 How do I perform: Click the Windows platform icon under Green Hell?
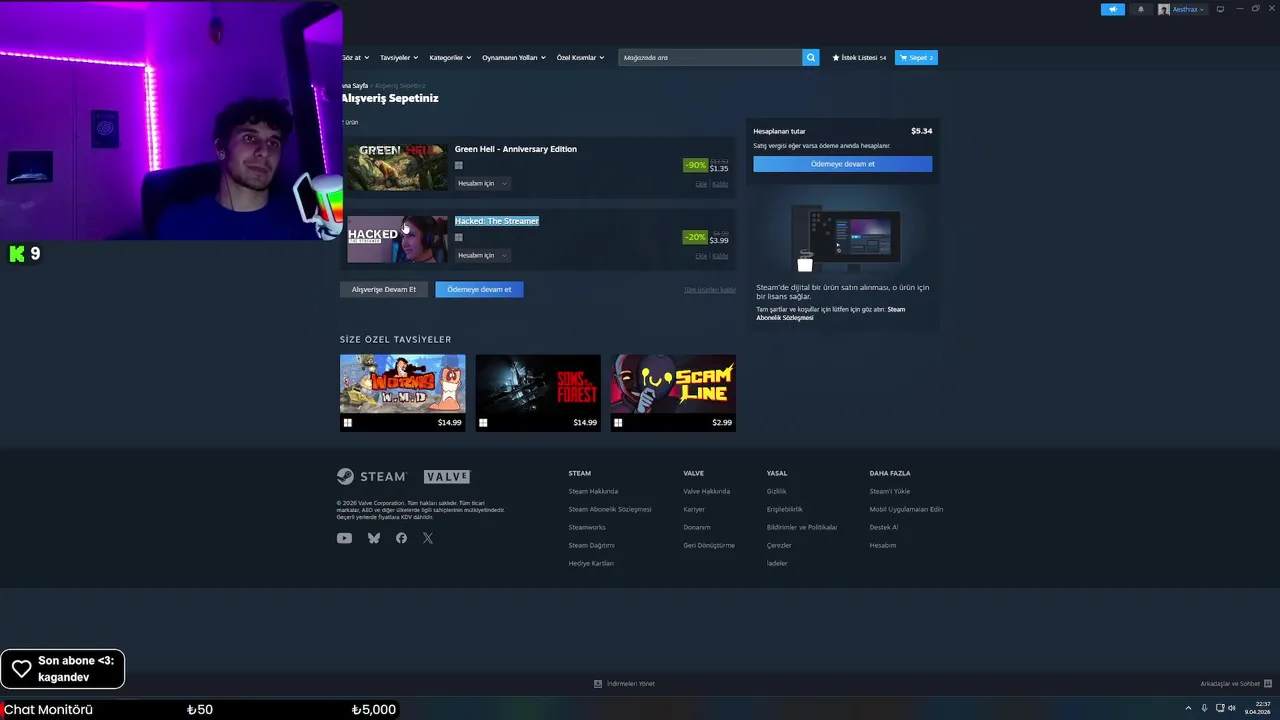[459, 166]
